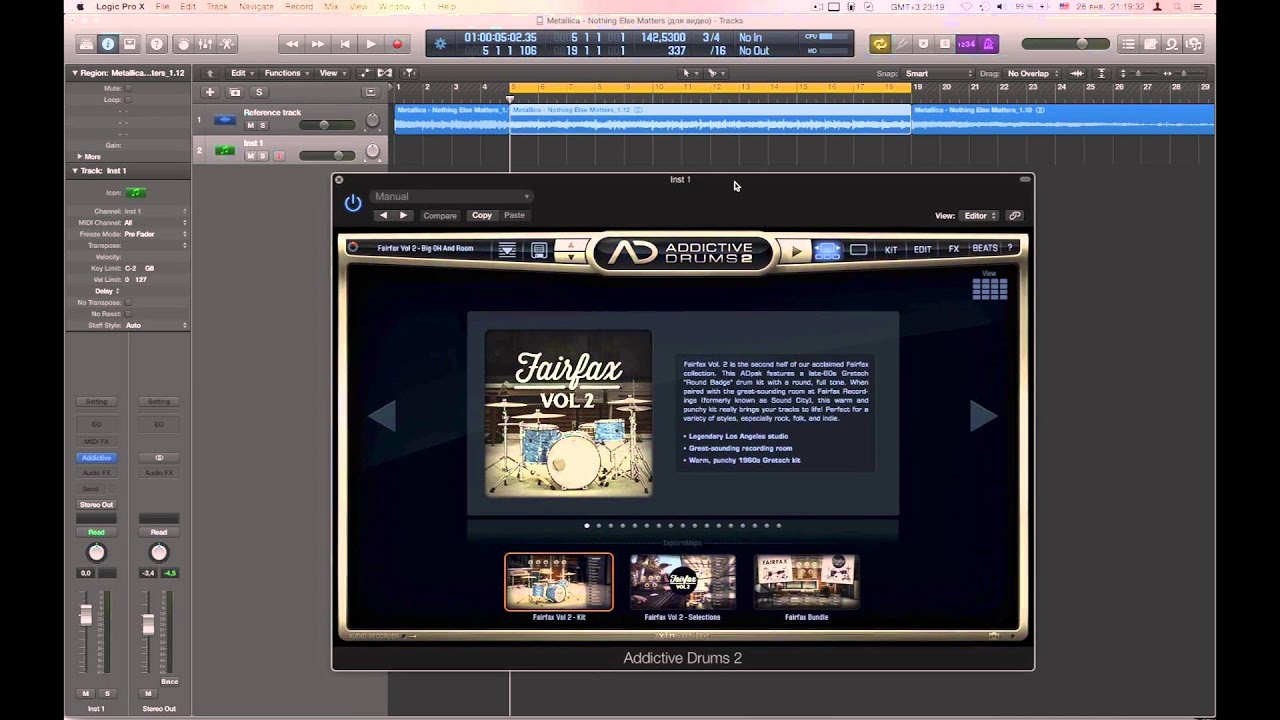The image size is (1280, 720).
Task: Open the File menu
Action: click(x=162, y=7)
